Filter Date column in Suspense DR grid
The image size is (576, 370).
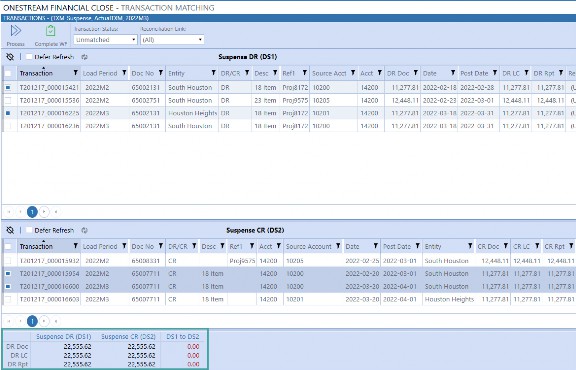pyautogui.click(x=453, y=73)
